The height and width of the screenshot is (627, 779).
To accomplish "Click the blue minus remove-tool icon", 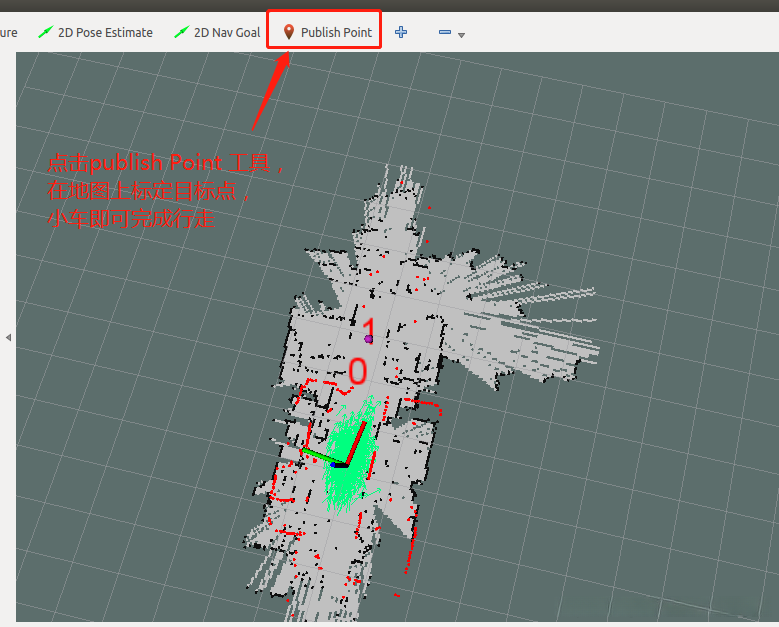I will tap(445, 32).
